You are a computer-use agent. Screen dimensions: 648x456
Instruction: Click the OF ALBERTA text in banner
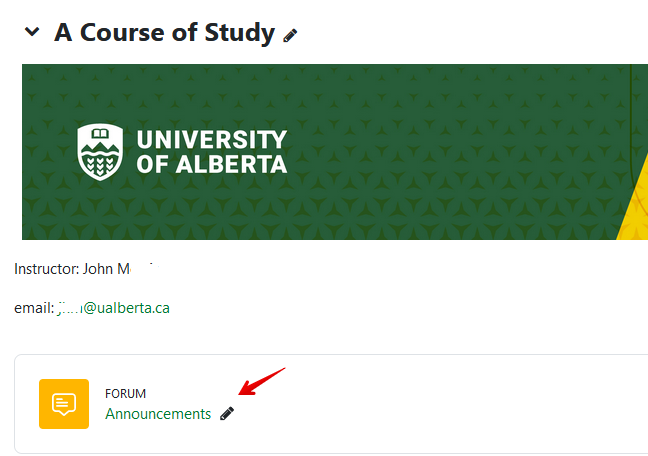tap(211, 165)
